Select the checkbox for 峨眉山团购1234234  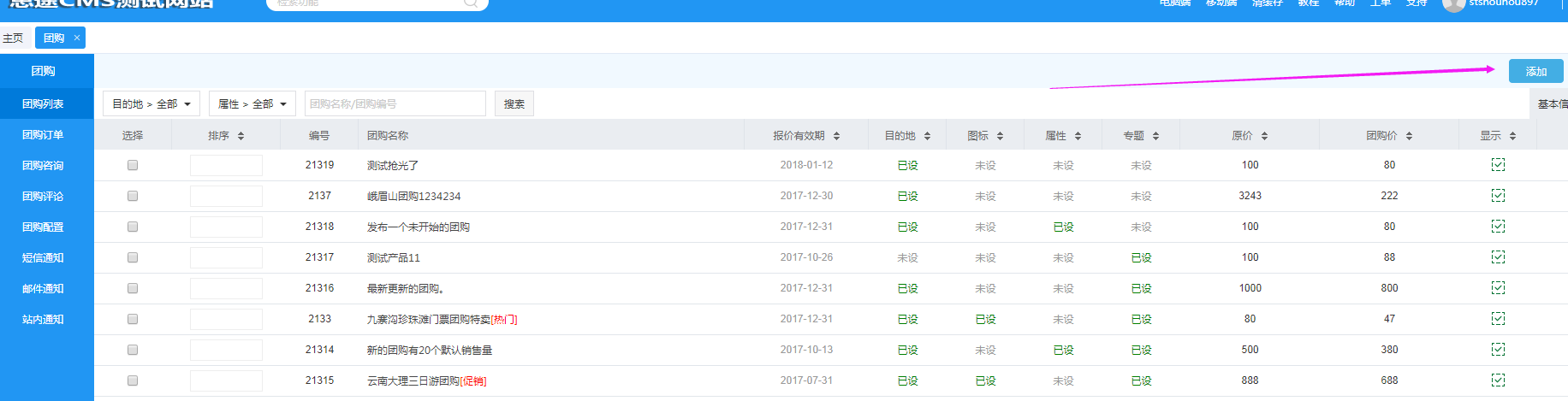point(133,196)
